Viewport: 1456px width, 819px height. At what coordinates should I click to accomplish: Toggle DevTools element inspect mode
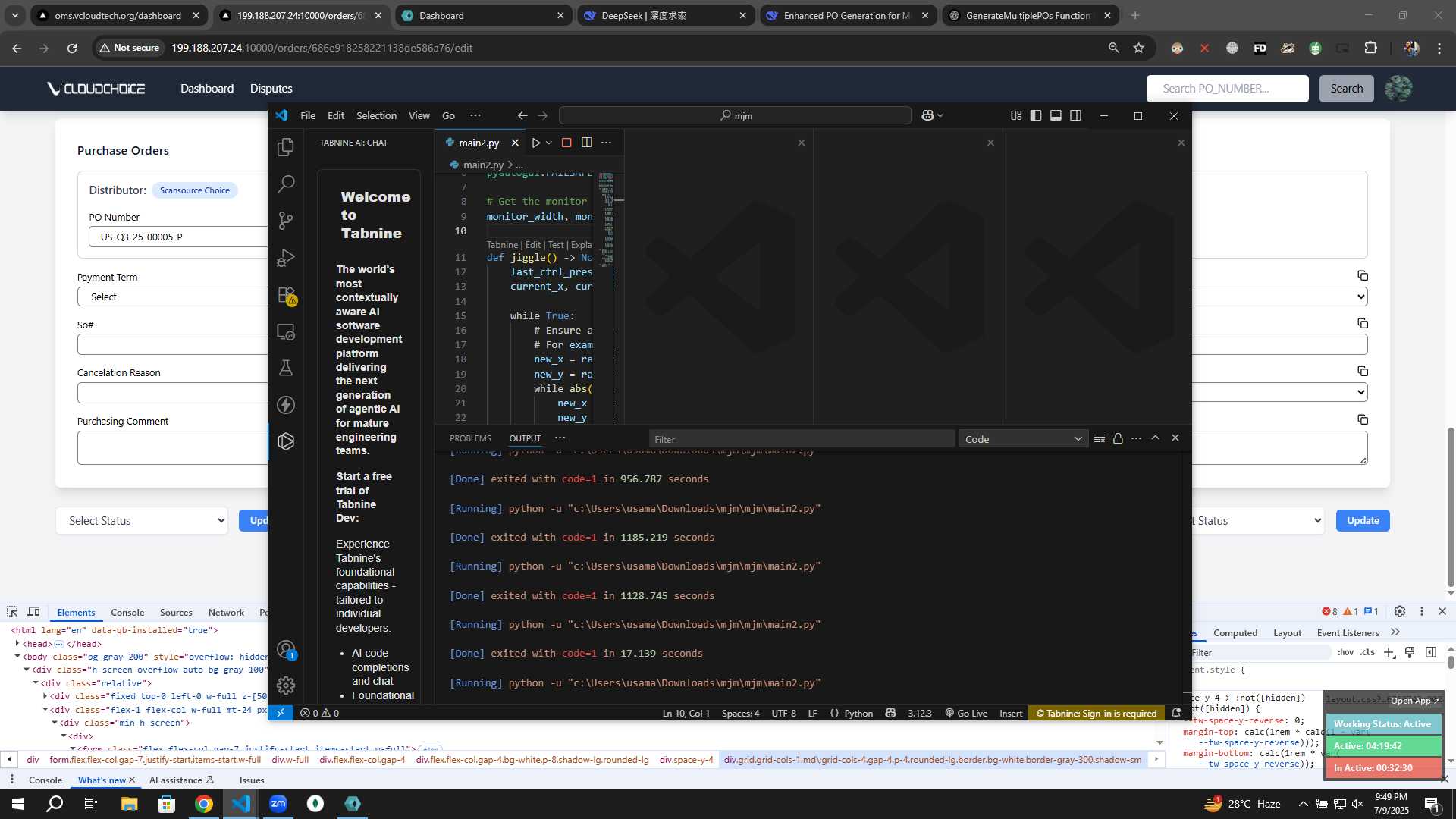click(x=12, y=612)
